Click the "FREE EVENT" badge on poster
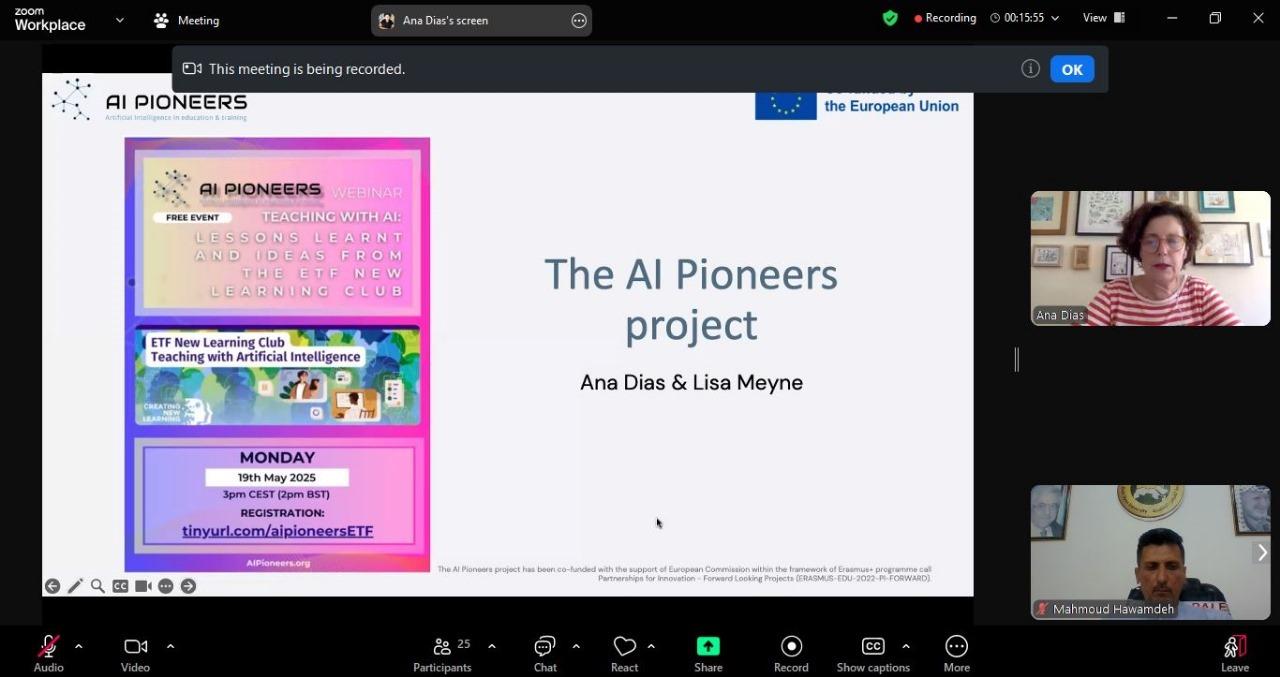Image resolution: width=1280 pixels, height=677 pixels. click(193, 217)
